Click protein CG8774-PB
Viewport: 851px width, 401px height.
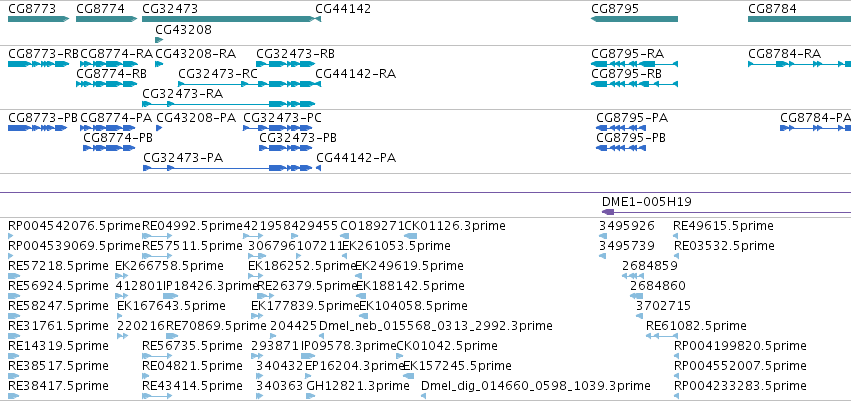coord(109,148)
